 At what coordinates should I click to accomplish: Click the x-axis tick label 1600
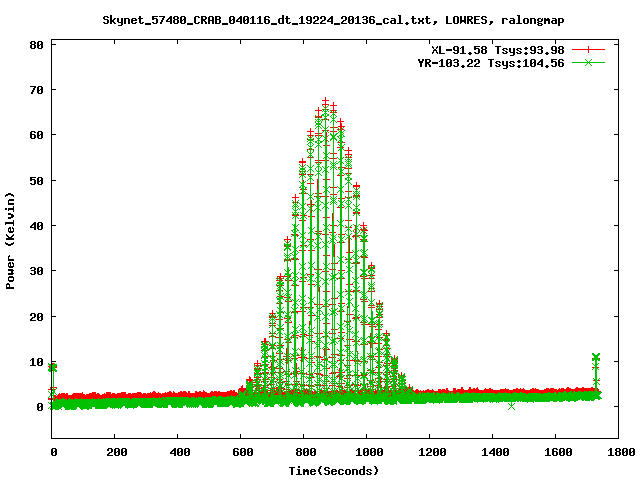pyautogui.click(x=558, y=452)
